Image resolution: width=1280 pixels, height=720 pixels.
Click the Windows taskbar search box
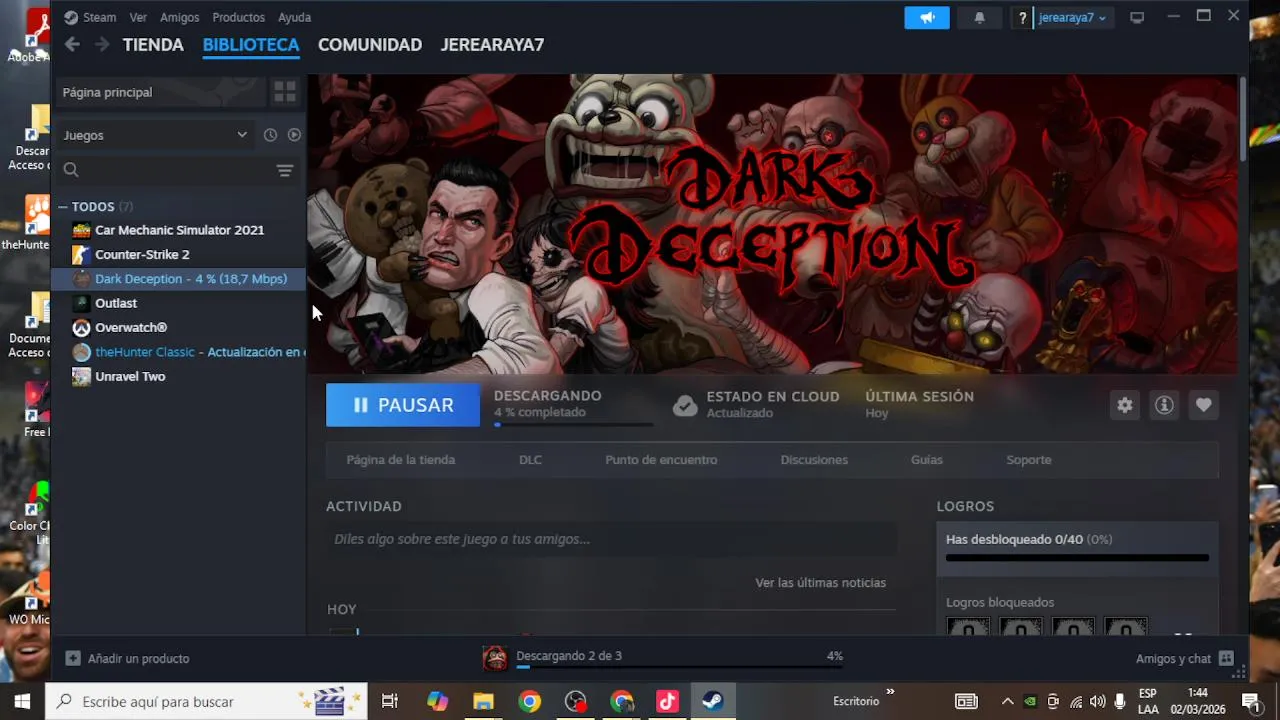(x=207, y=702)
